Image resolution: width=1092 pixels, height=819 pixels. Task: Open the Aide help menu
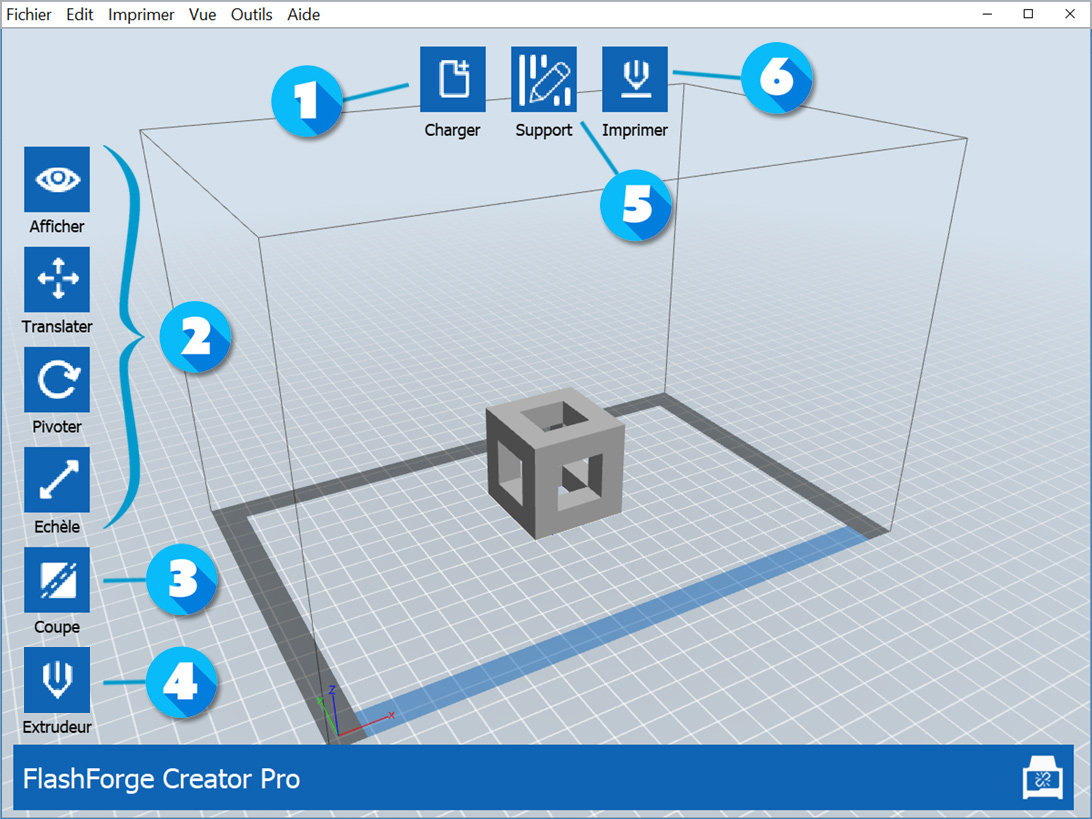[304, 15]
